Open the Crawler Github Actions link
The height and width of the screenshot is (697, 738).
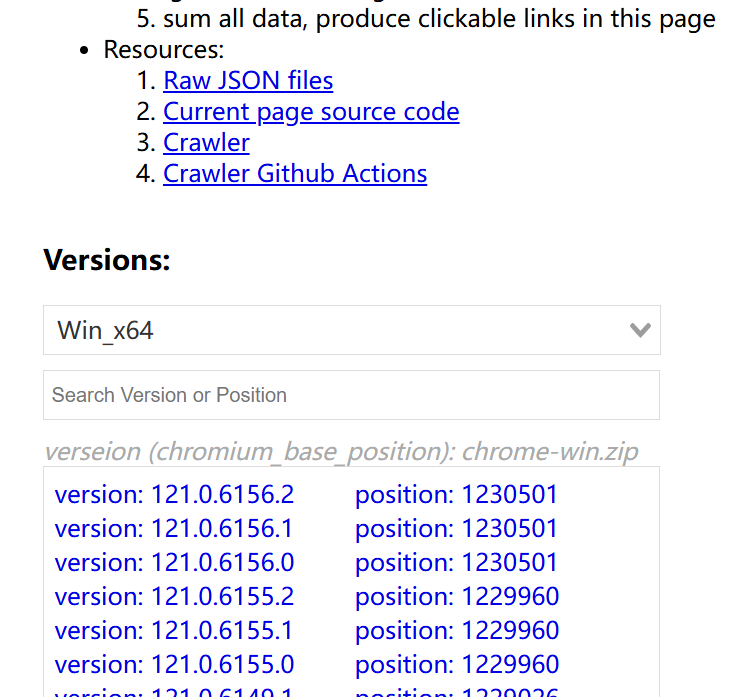(295, 174)
